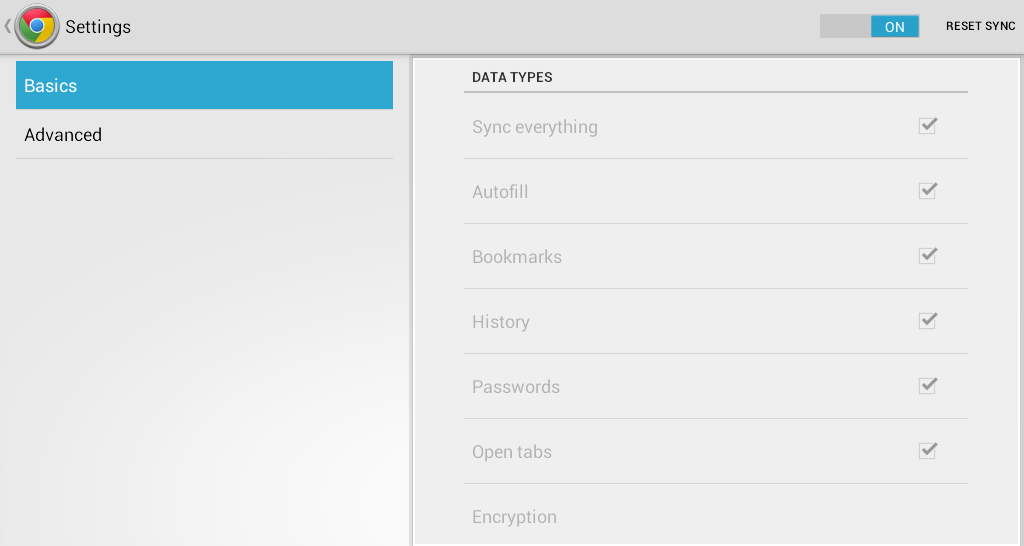The width and height of the screenshot is (1024, 546).
Task: Click the Autofill label
Action: click(500, 192)
